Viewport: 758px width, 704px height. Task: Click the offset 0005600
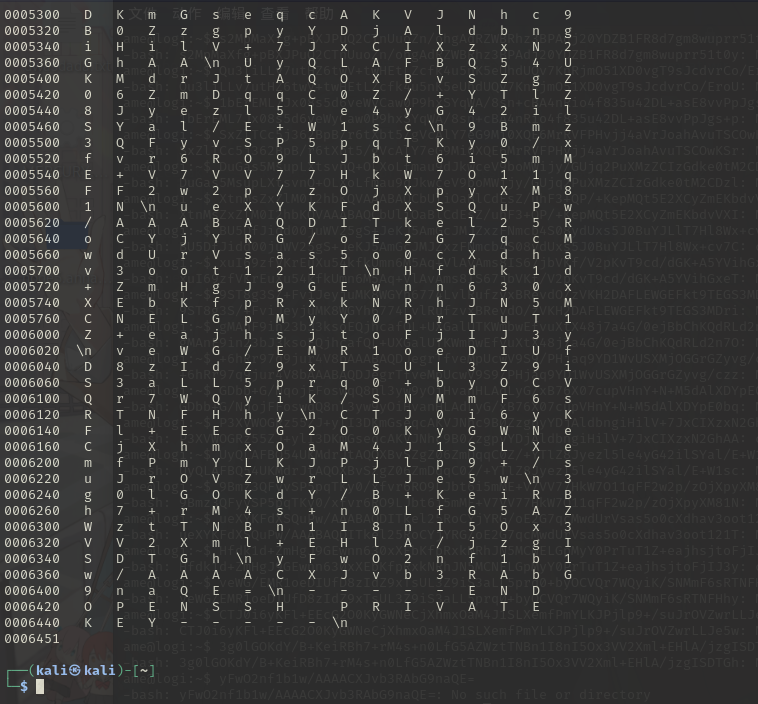(32, 206)
